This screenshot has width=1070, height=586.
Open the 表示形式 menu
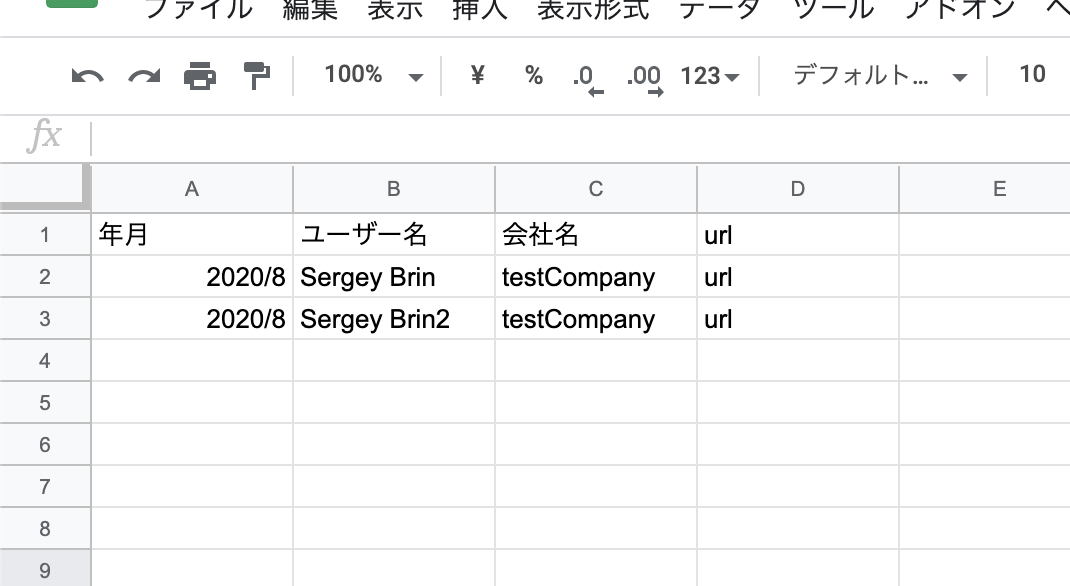coord(593,10)
